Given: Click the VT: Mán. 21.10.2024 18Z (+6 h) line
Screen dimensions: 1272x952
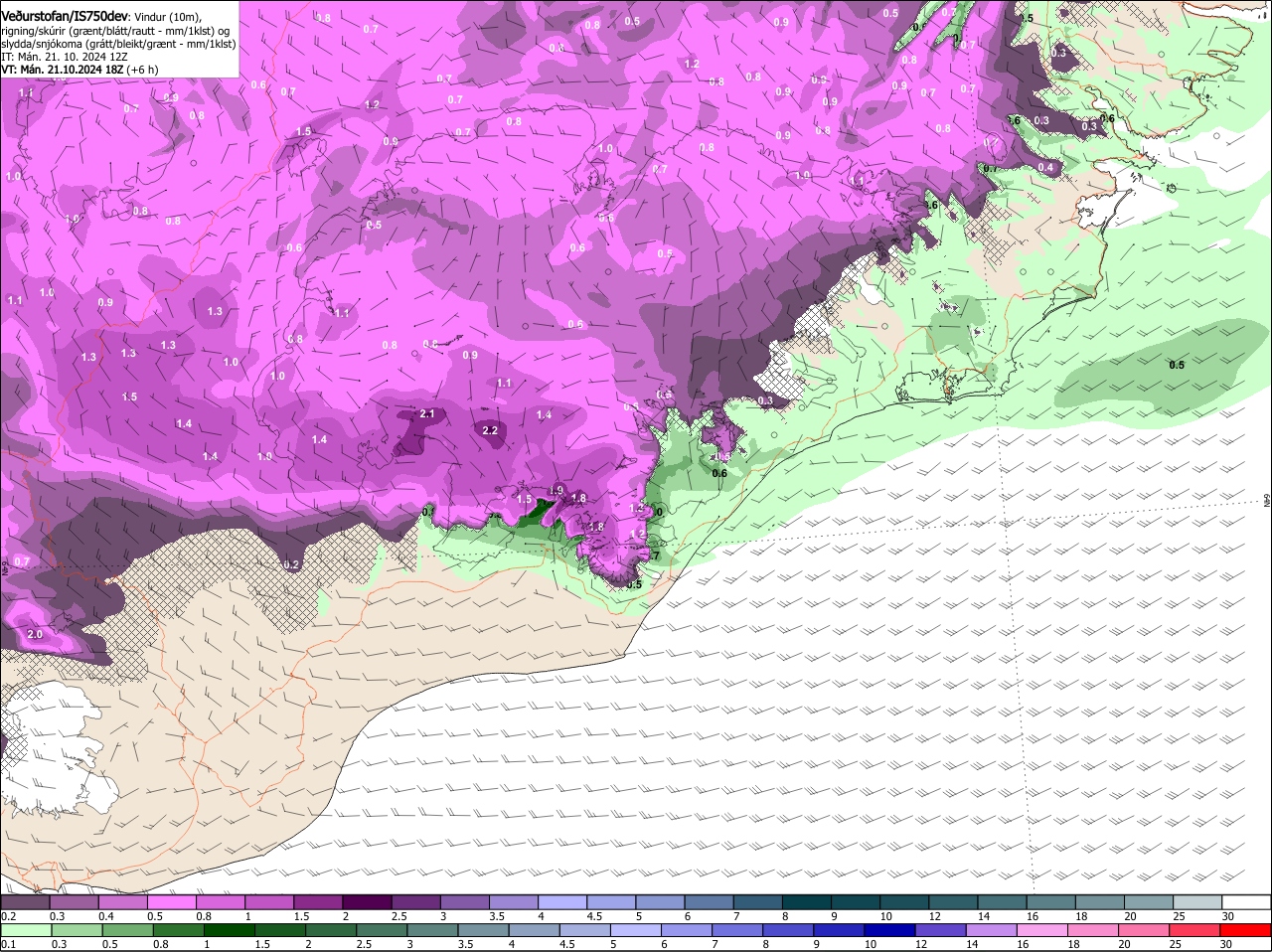Looking at the screenshot, I should coord(79,70).
